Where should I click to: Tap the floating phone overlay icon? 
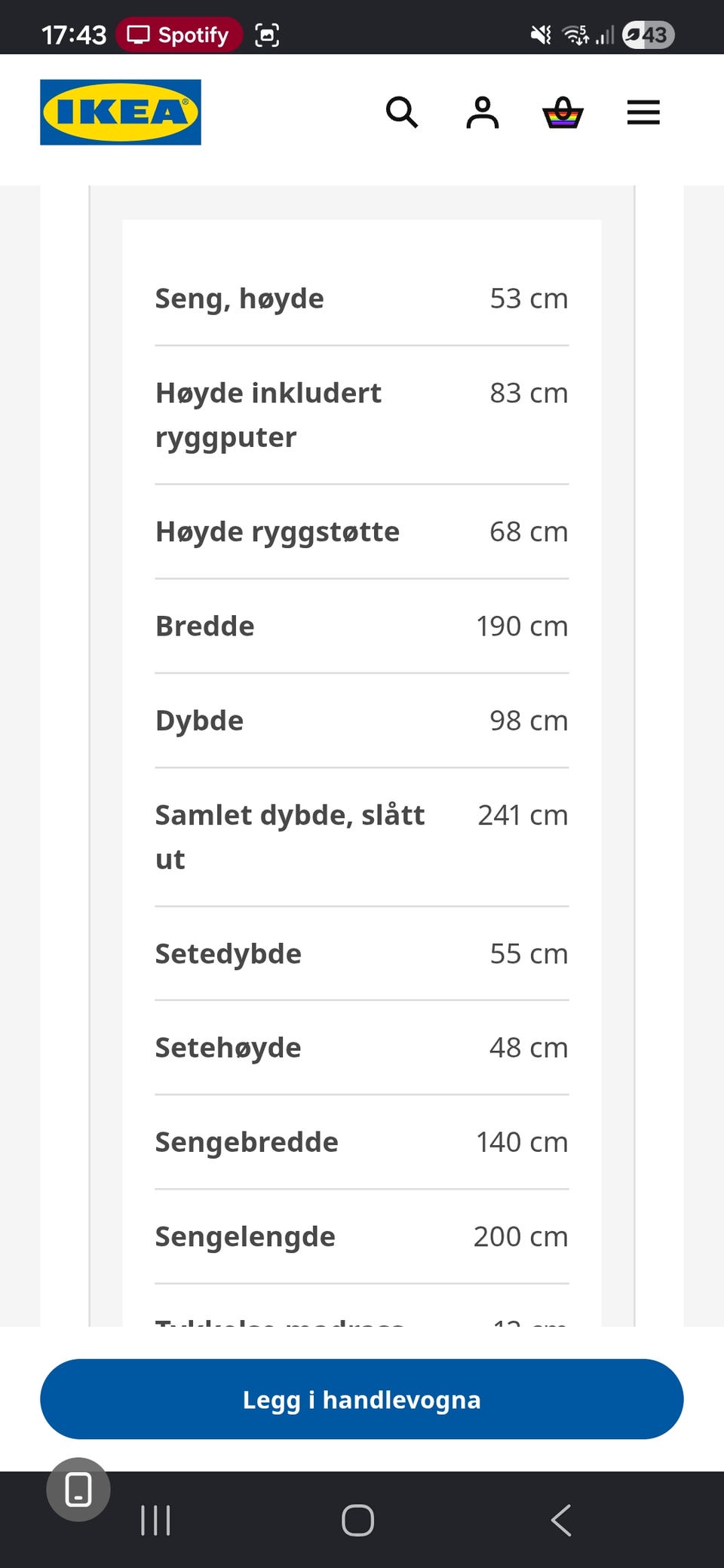tap(78, 1490)
